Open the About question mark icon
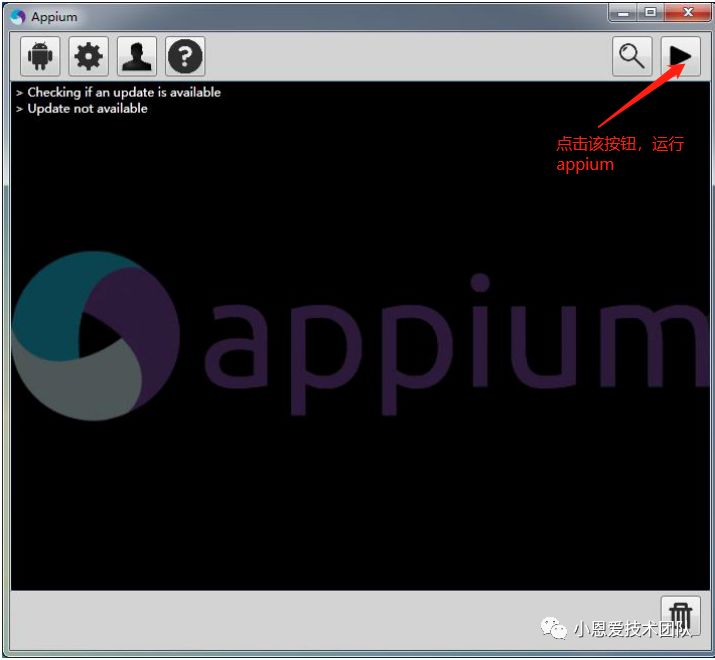The height and width of the screenshot is (660, 715). [185, 56]
